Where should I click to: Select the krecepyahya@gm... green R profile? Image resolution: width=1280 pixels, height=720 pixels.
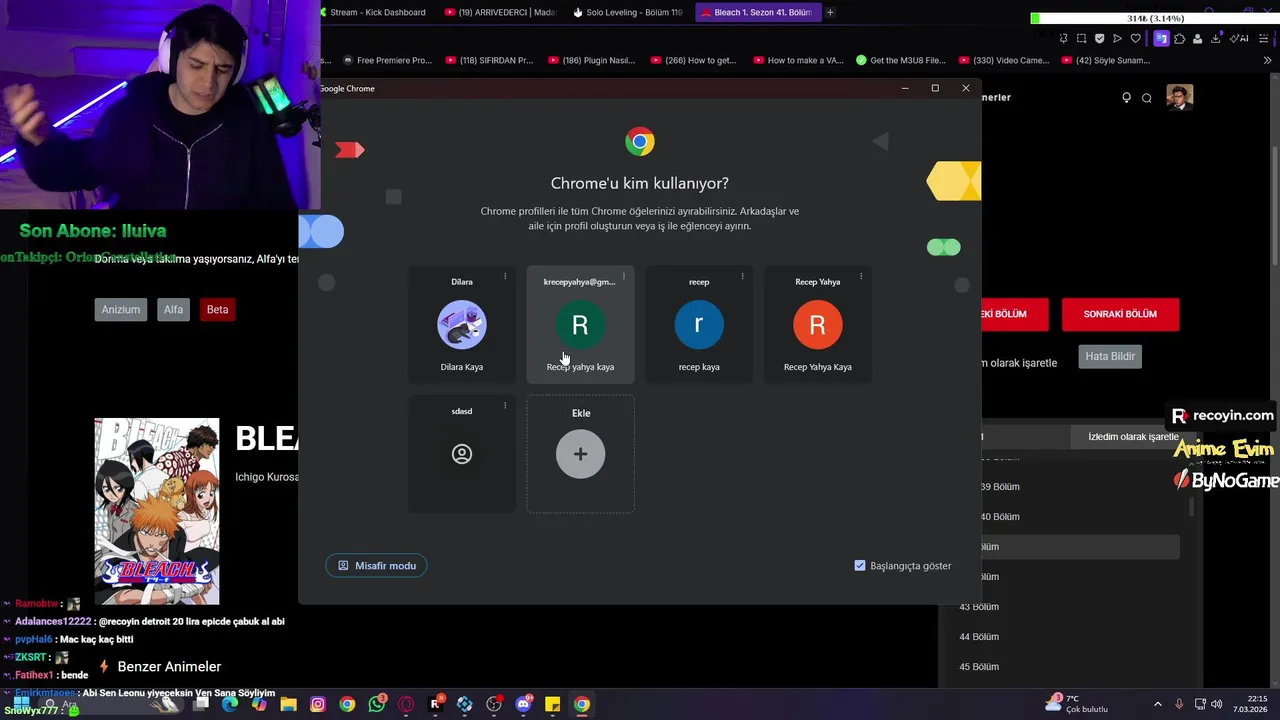pyautogui.click(x=580, y=325)
